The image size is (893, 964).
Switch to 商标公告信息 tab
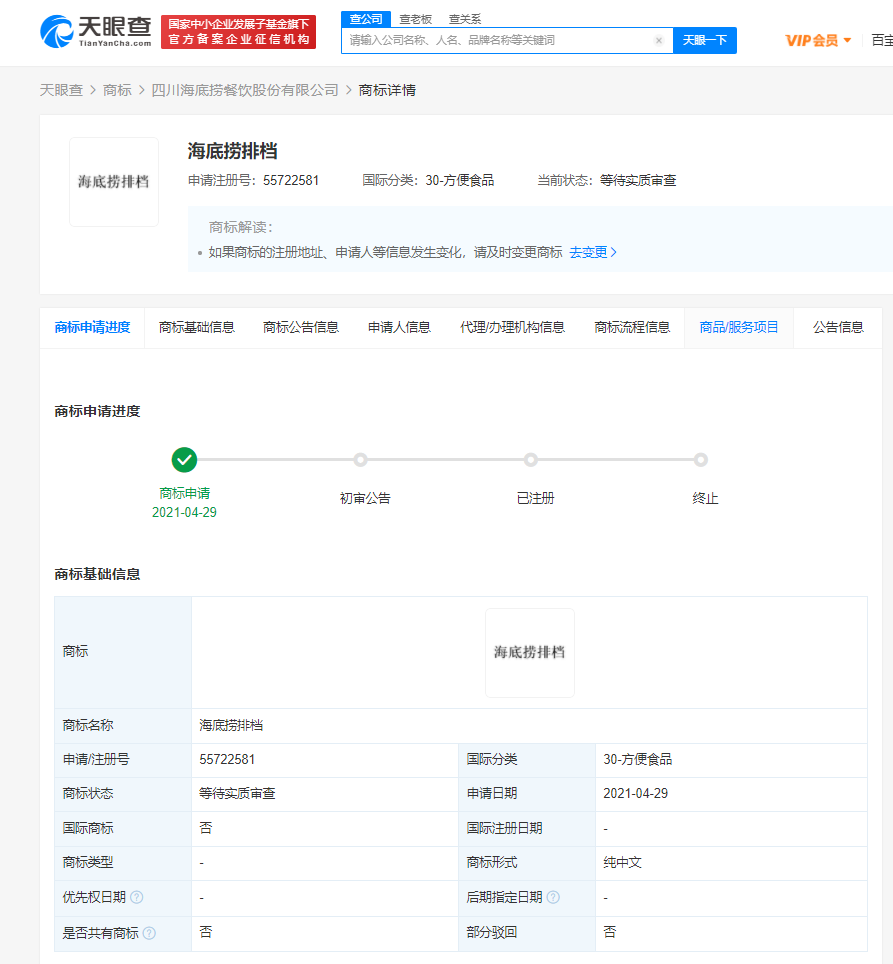tap(301, 328)
